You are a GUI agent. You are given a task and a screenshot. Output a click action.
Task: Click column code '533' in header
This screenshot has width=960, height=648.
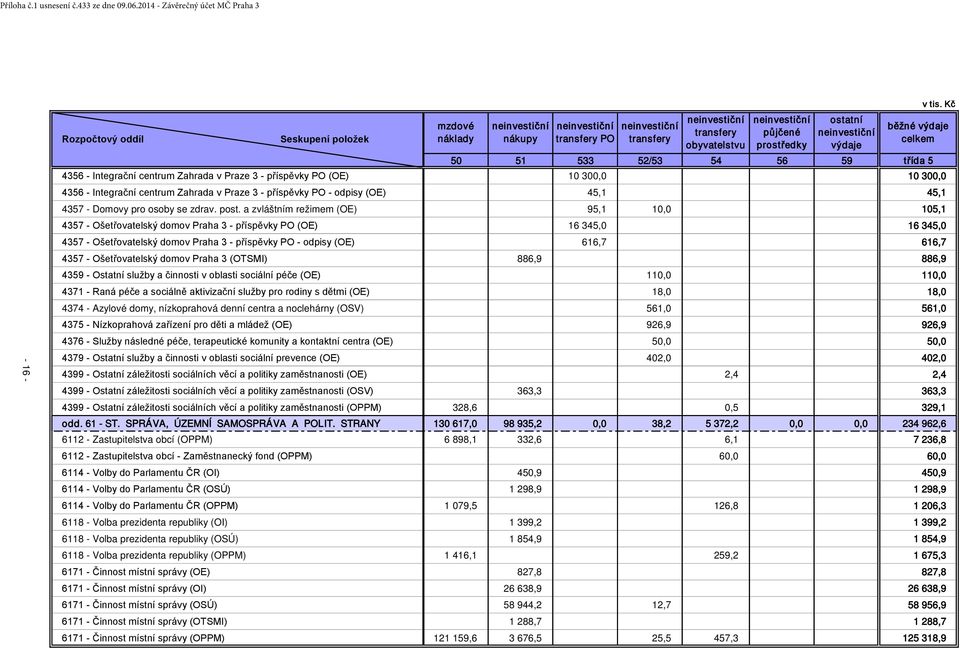tap(585, 160)
